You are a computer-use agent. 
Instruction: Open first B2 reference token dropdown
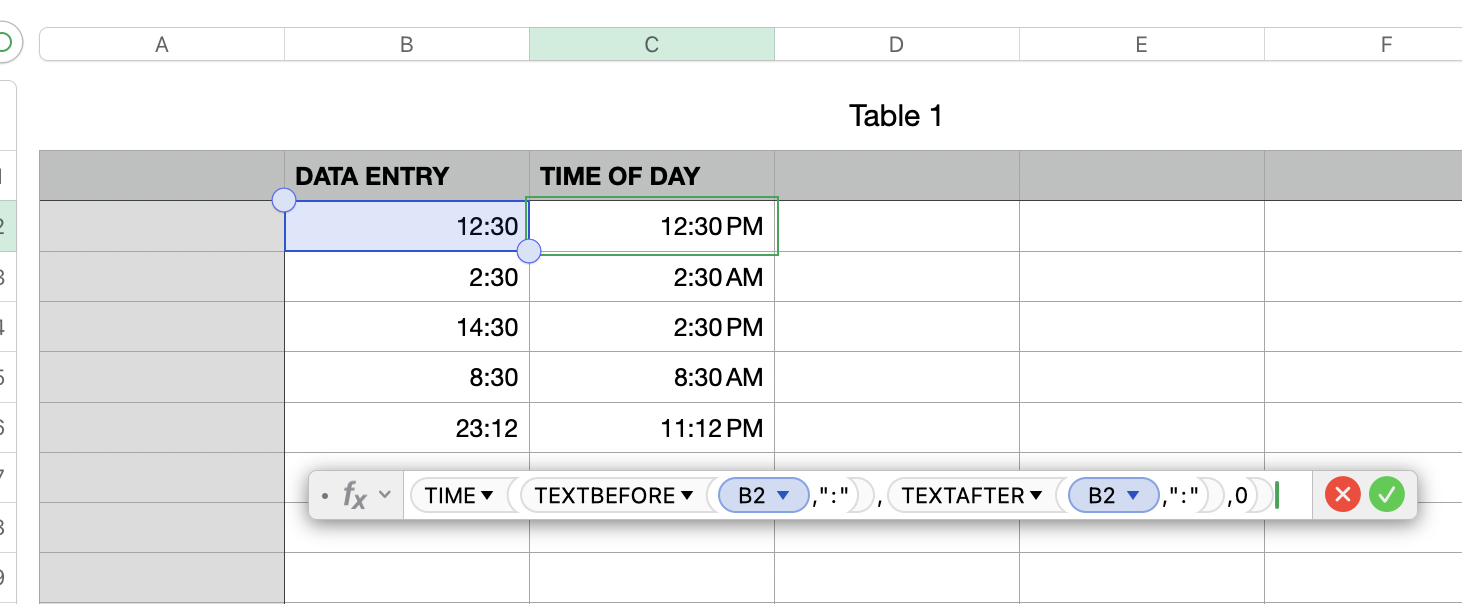tap(784, 496)
